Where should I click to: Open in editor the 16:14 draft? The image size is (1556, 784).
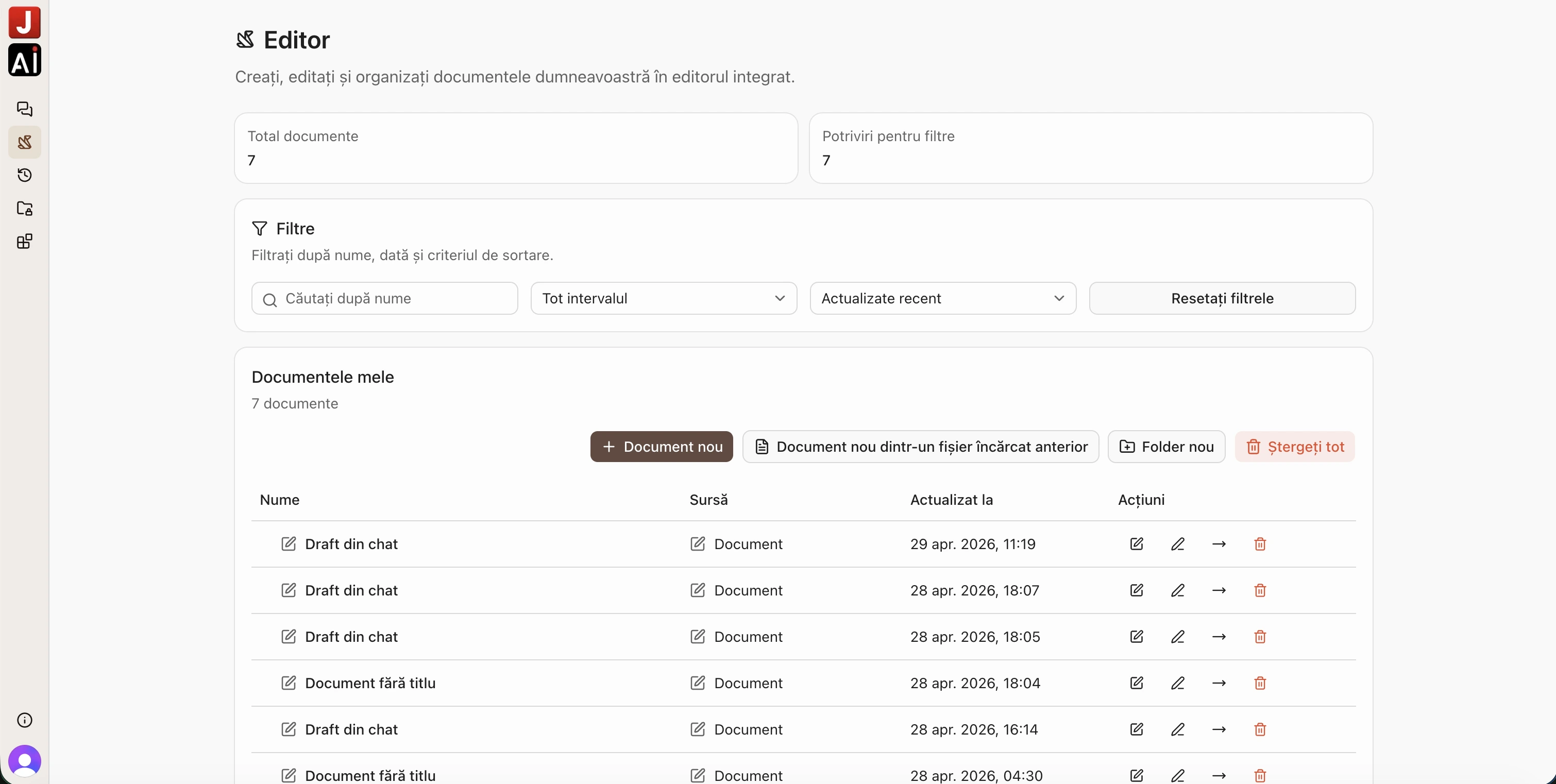pos(1136,729)
